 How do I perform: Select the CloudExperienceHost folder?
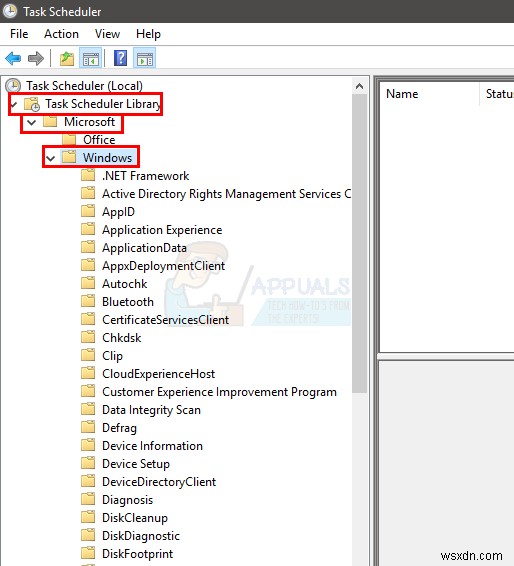coord(158,374)
